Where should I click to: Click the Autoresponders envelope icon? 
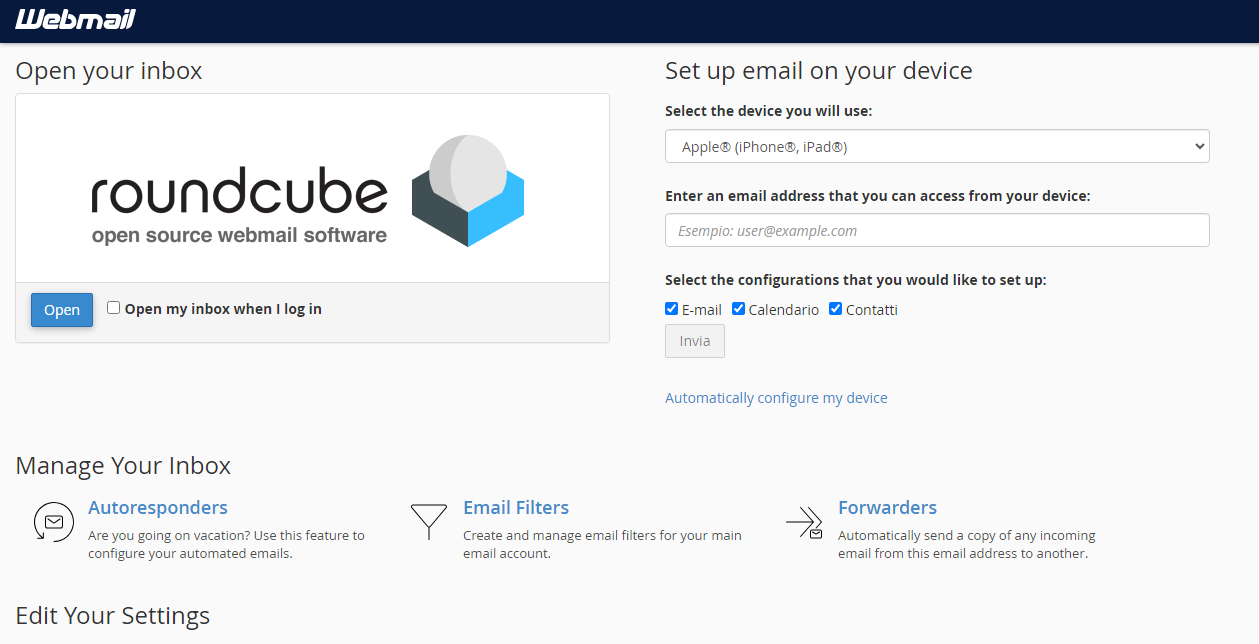(53, 522)
